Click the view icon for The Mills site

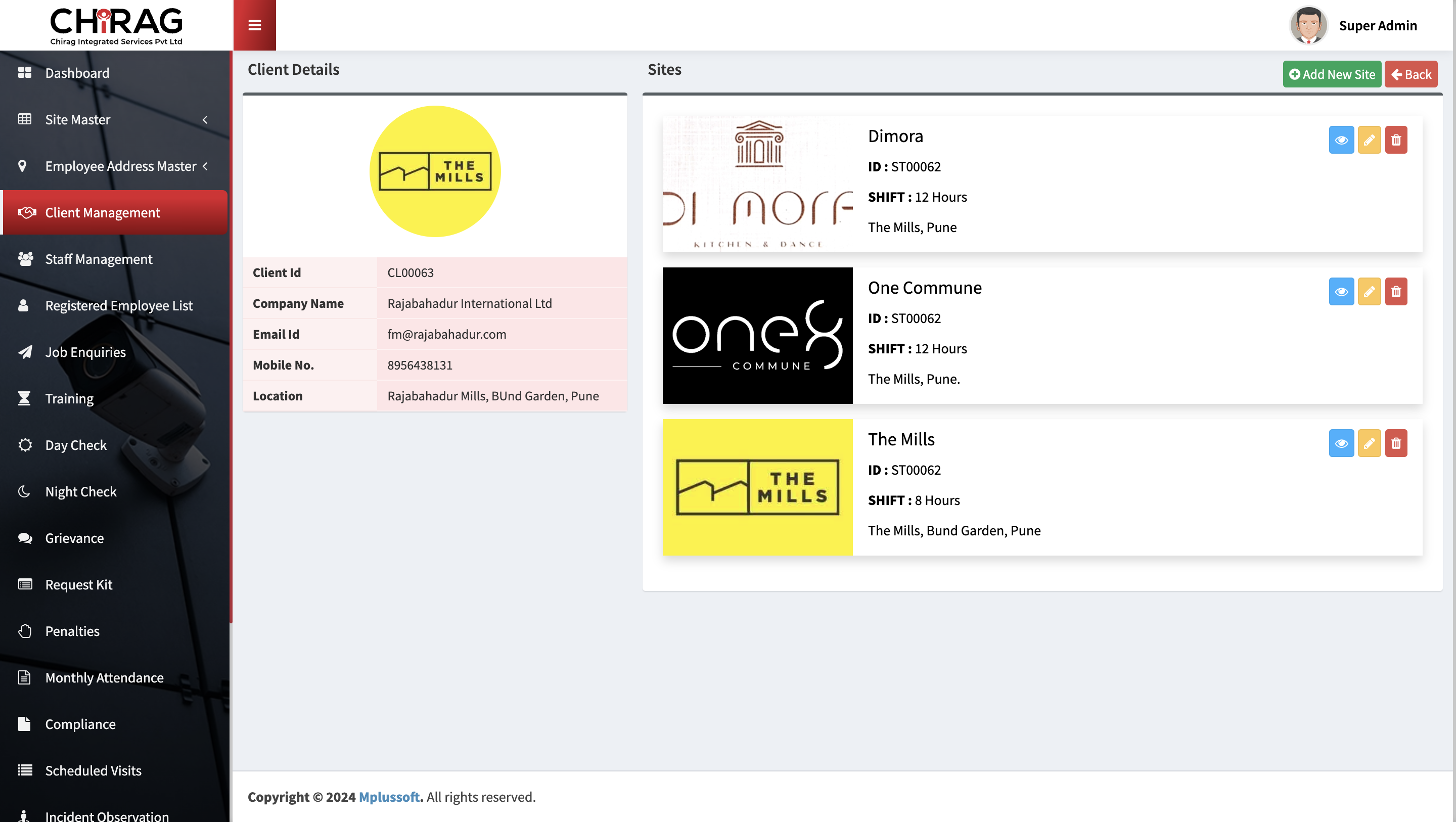(x=1341, y=443)
